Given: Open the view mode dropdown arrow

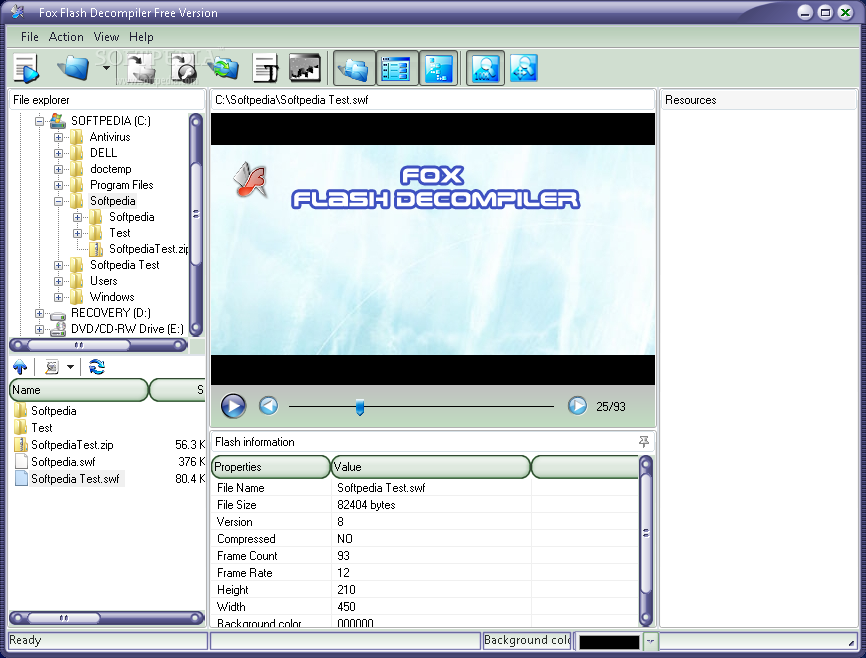Looking at the screenshot, I should tap(70, 366).
